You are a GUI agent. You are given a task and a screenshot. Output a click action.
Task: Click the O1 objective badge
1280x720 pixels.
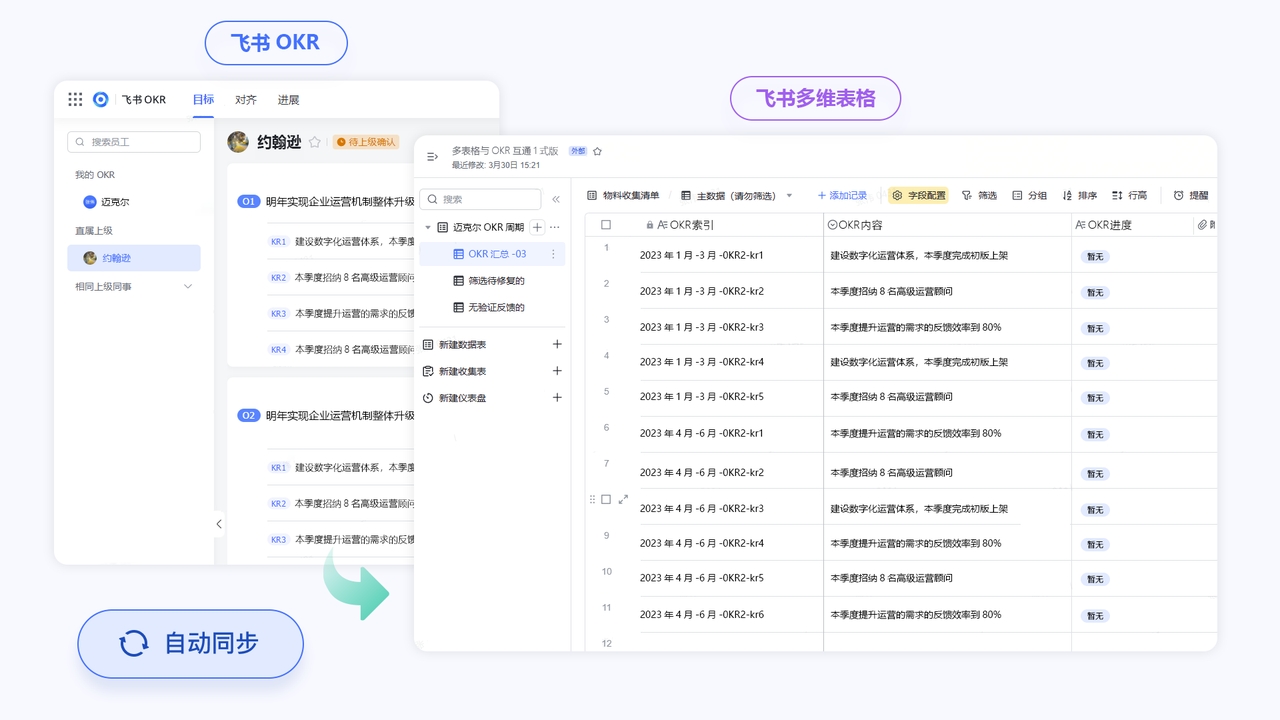[248, 201]
